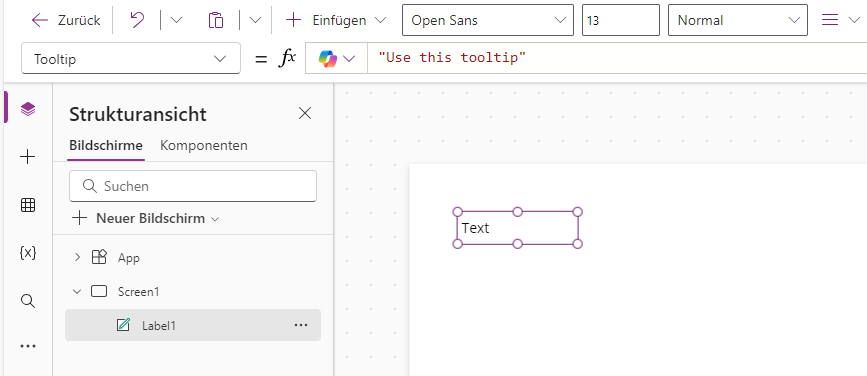The width and height of the screenshot is (867, 376).
Task: Open the Normal font weight dropdown
Action: click(x=738, y=20)
